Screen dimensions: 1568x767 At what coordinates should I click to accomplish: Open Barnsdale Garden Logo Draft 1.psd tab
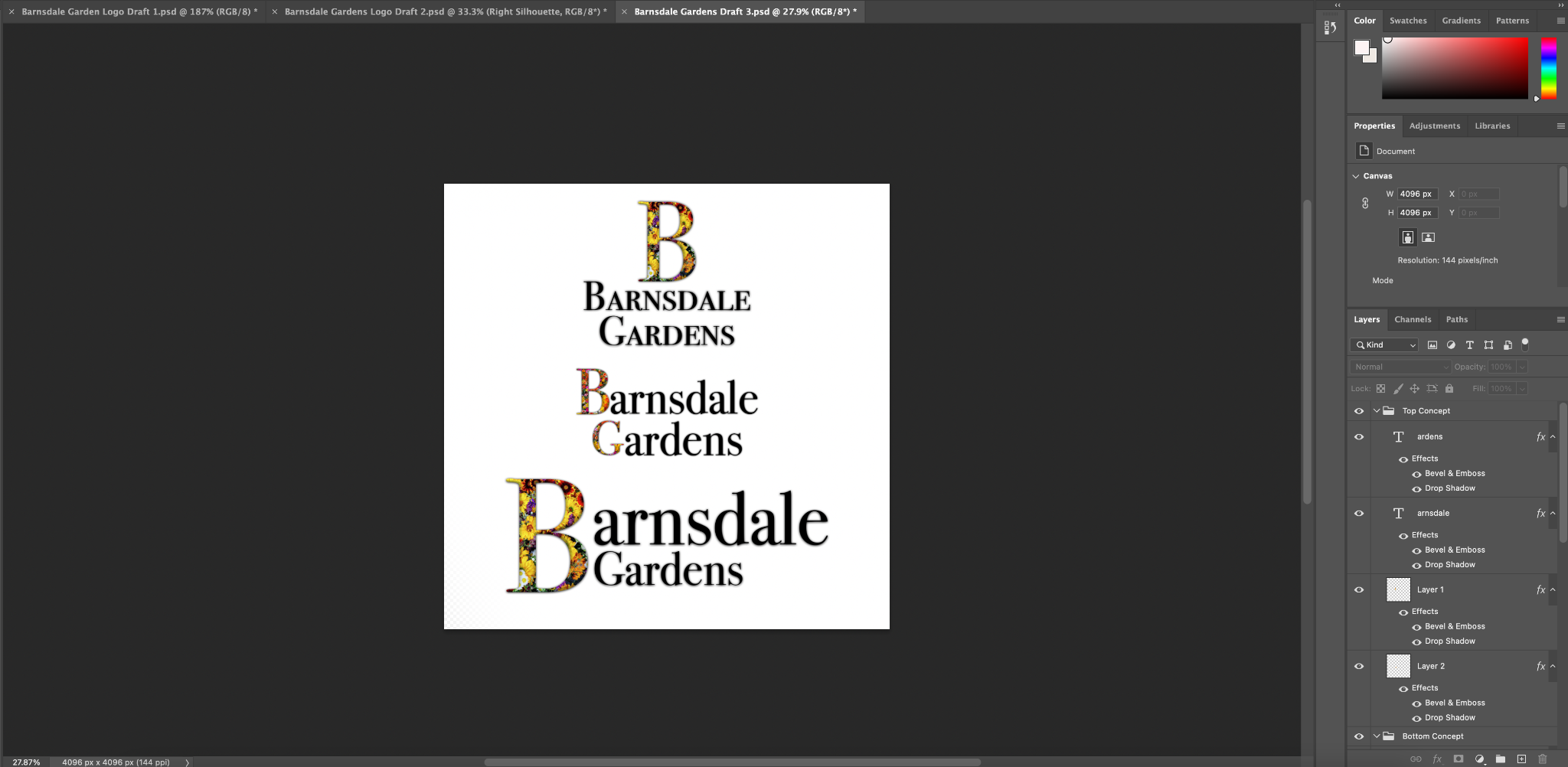coord(139,11)
